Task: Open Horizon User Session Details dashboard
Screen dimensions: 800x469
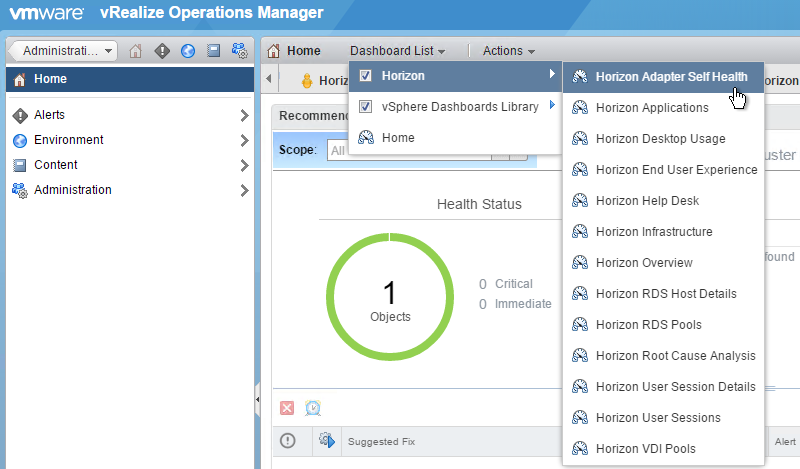Action: point(663,387)
